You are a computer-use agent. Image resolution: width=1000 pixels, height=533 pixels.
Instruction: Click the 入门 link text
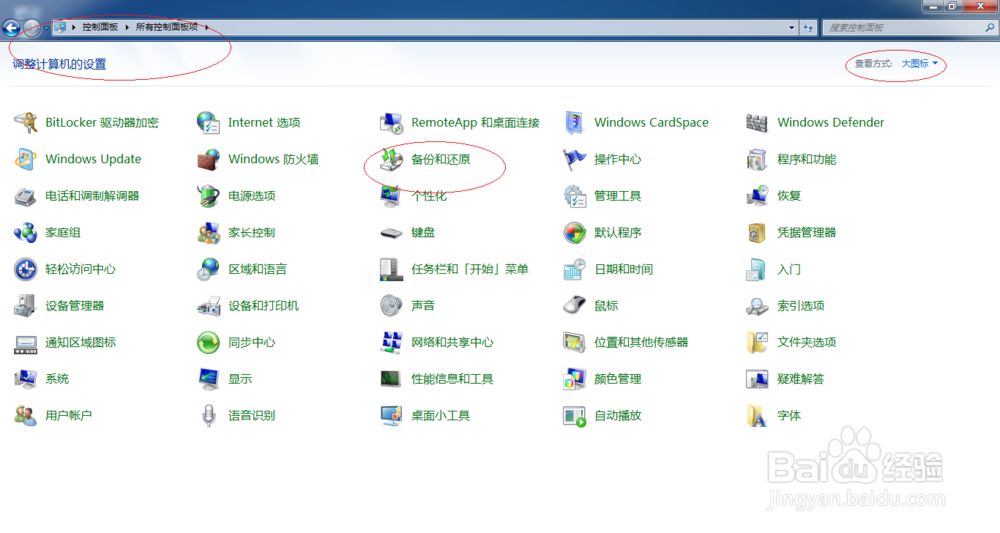point(789,269)
